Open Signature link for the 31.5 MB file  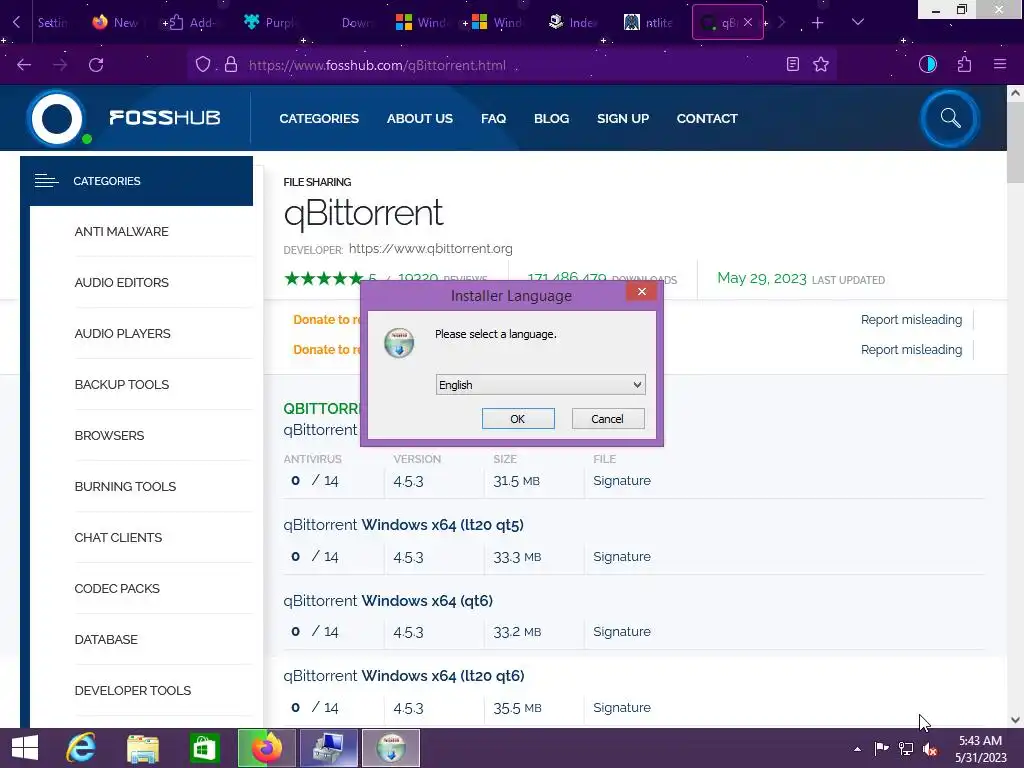pos(622,481)
